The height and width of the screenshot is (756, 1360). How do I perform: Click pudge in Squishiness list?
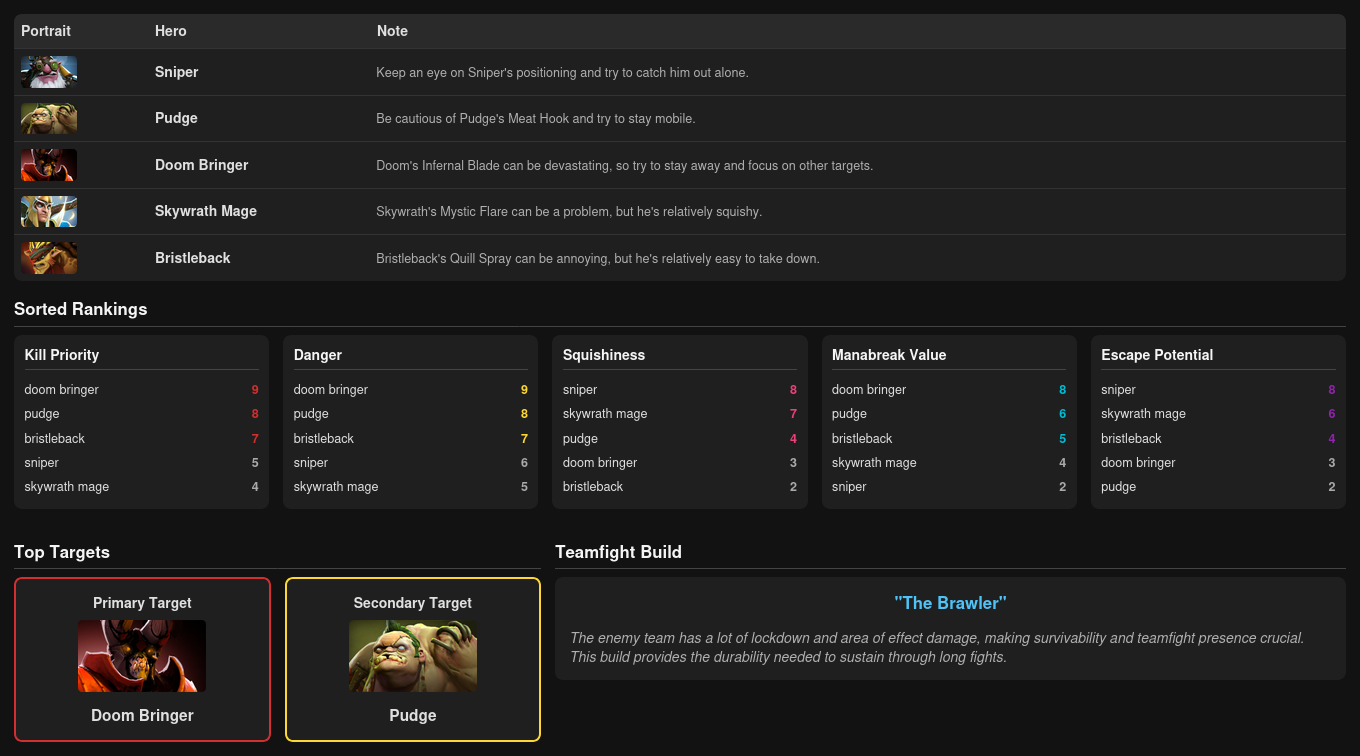click(580, 439)
